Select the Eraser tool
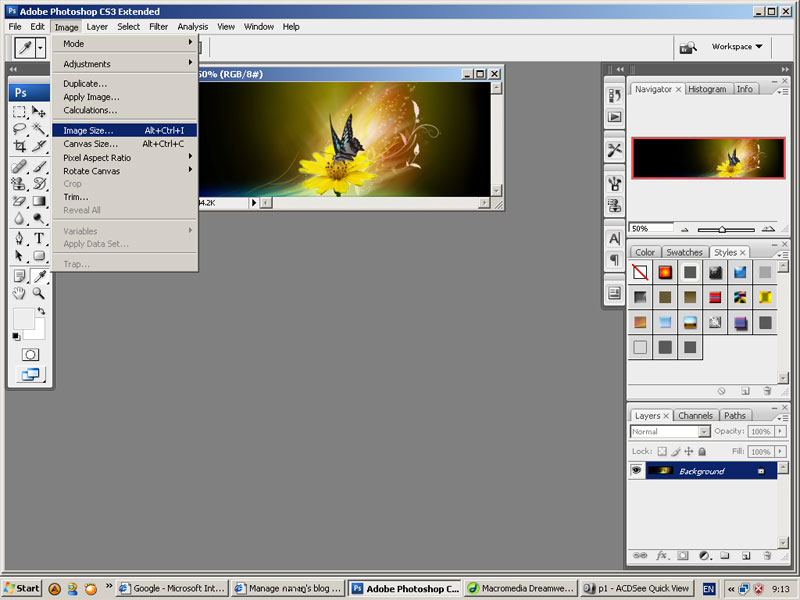The height and width of the screenshot is (600, 800). pos(19,201)
